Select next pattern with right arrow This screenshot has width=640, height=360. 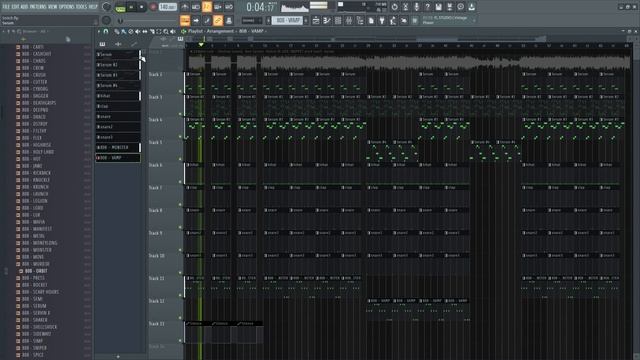[x=306, y=20]
